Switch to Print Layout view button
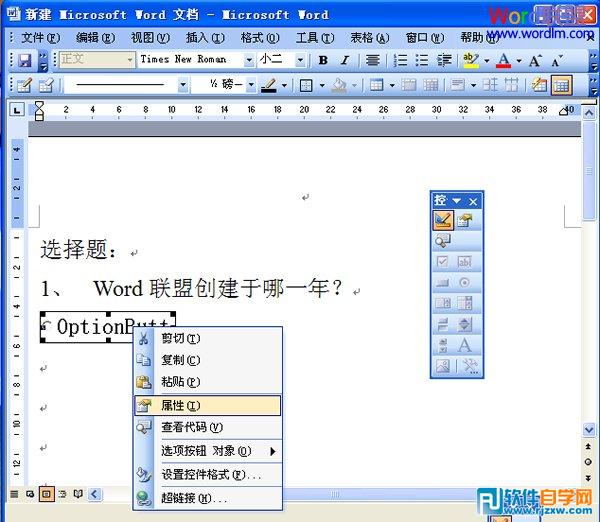 (46, 494)
